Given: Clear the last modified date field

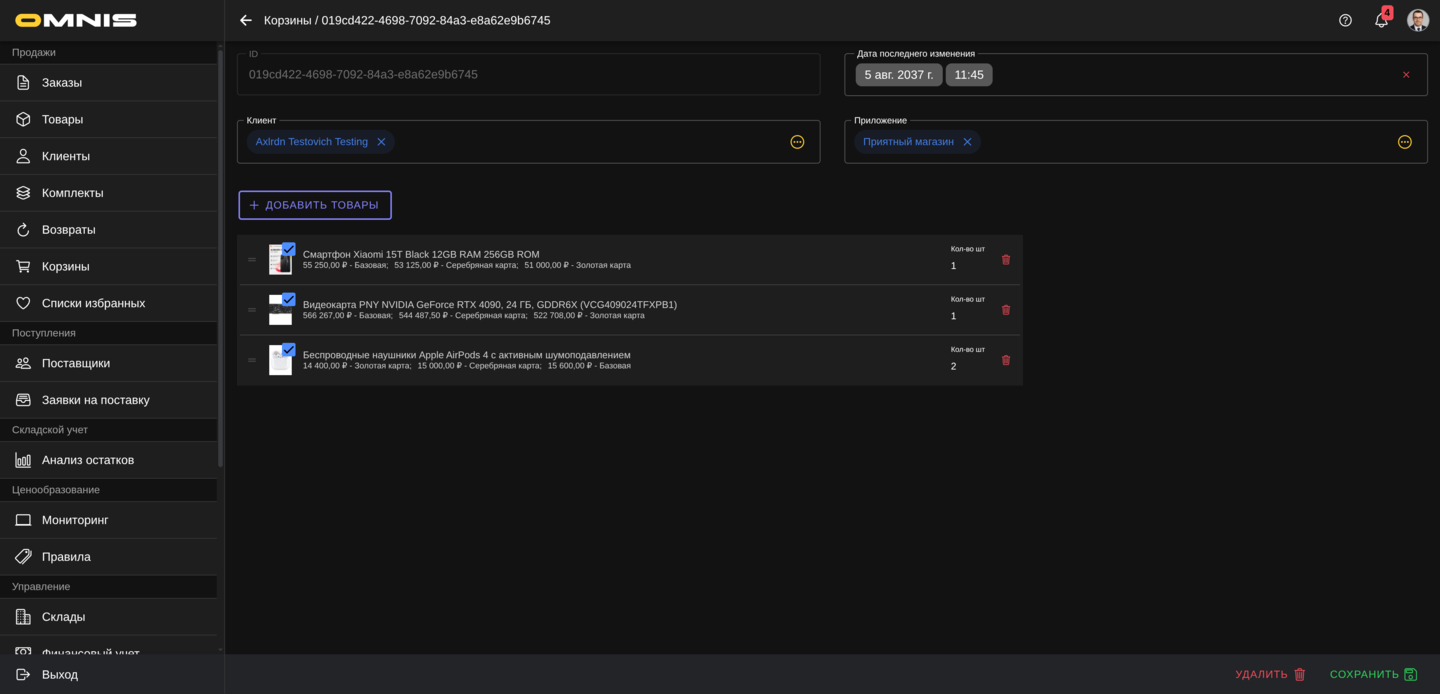Looking at the screenshot, I should point(1406,75).
